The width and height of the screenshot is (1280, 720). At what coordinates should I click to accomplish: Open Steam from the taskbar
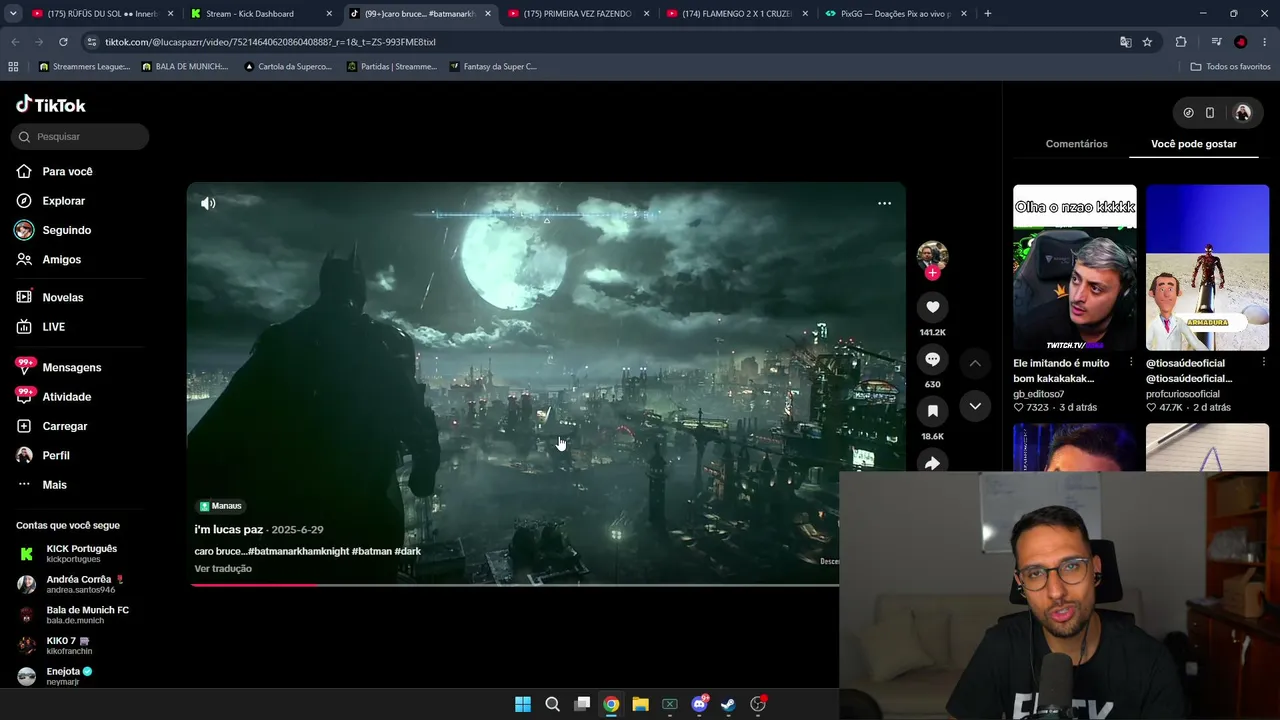click(728, 704)
